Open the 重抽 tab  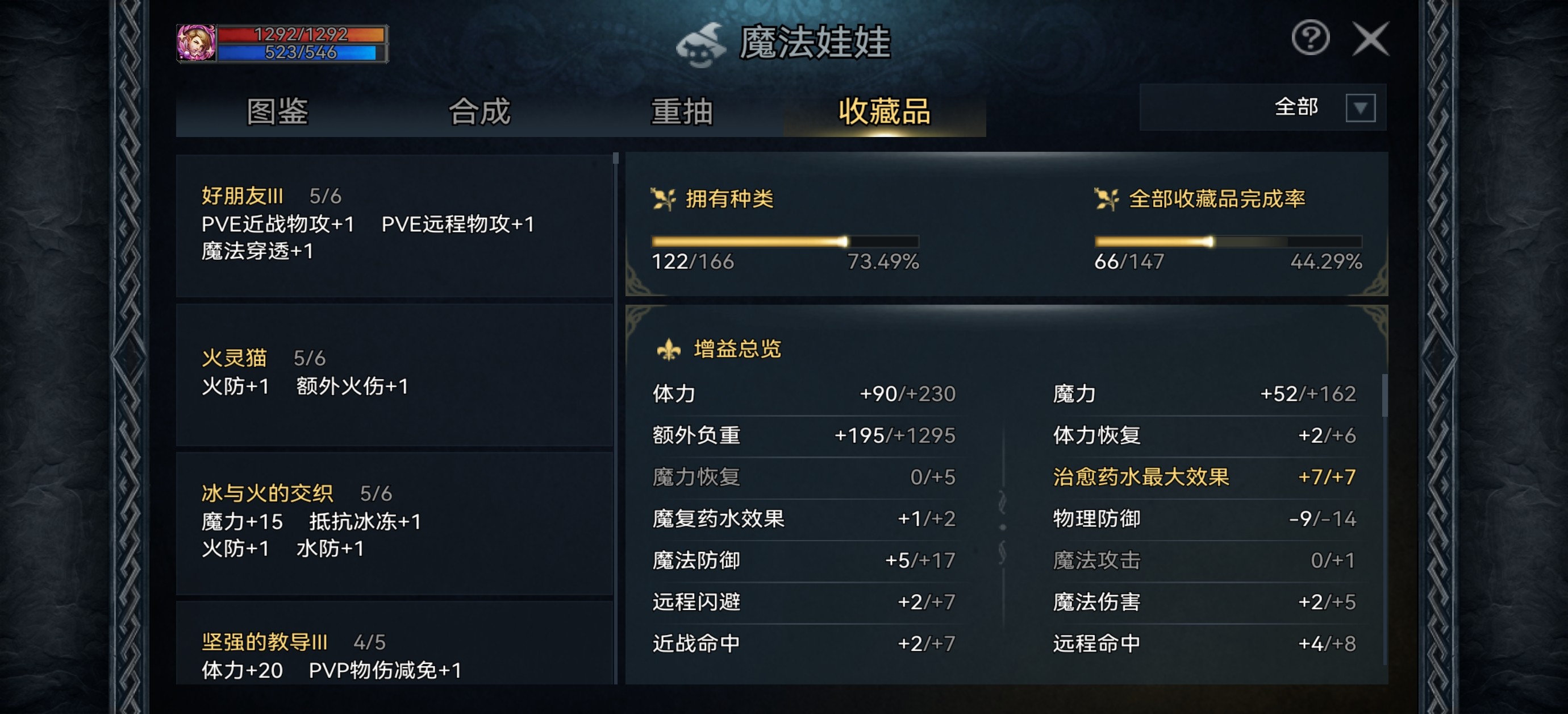(x=682, y=112)
